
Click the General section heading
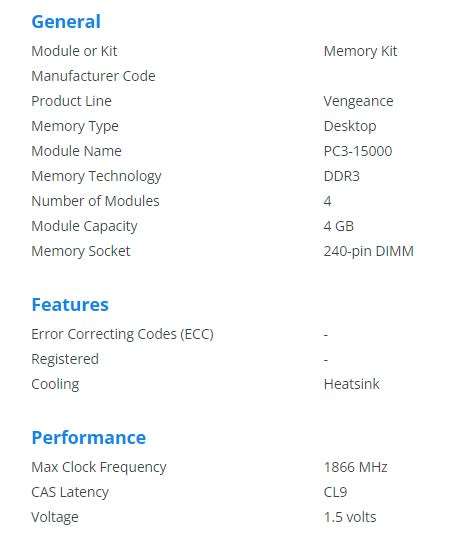click(66, 22)
